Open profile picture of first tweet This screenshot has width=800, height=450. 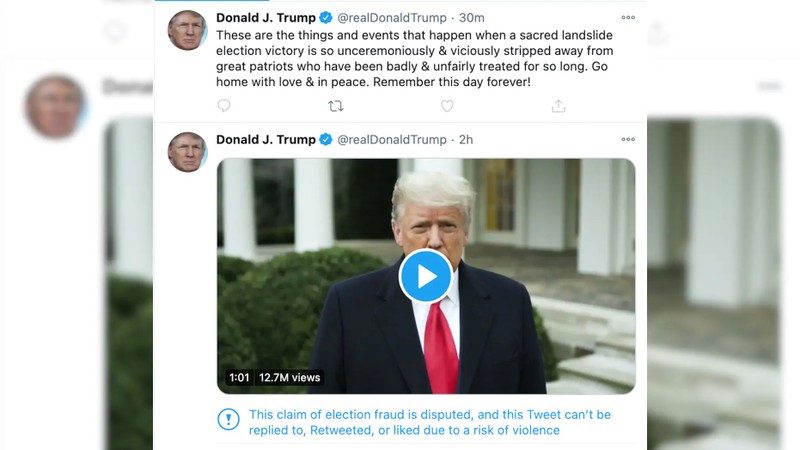coord(187,30)
